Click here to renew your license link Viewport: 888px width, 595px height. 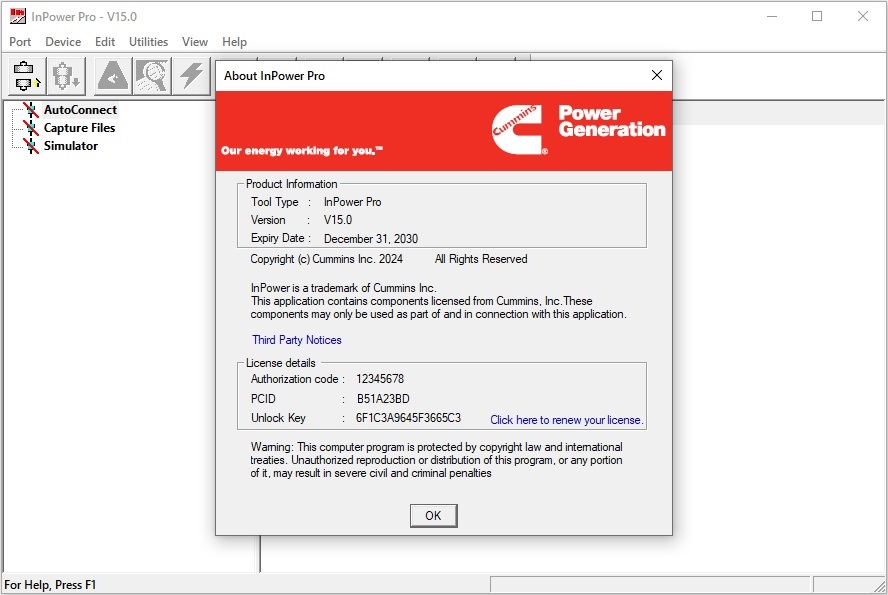(566, 420)
